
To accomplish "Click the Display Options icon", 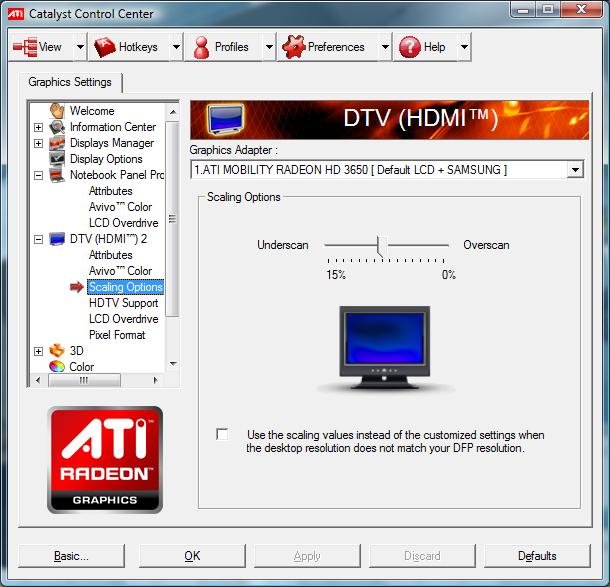I will (x=57, y=159).
